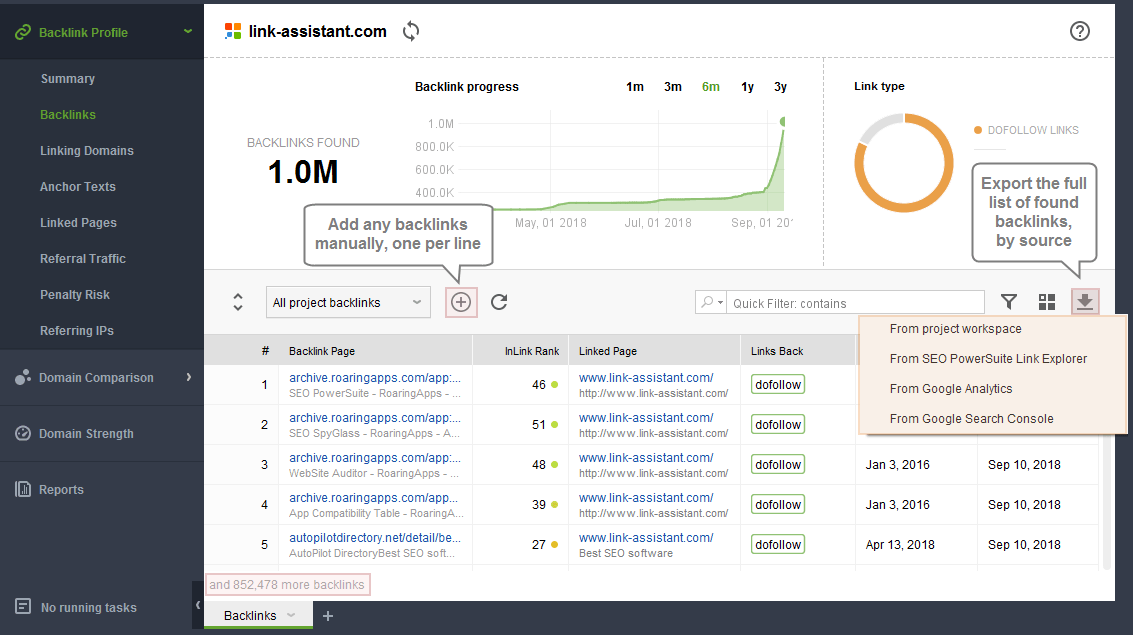Collapse the left sidebar with arrow handle
This screenshot has height=635, width=1133.
tap(198, 605)
